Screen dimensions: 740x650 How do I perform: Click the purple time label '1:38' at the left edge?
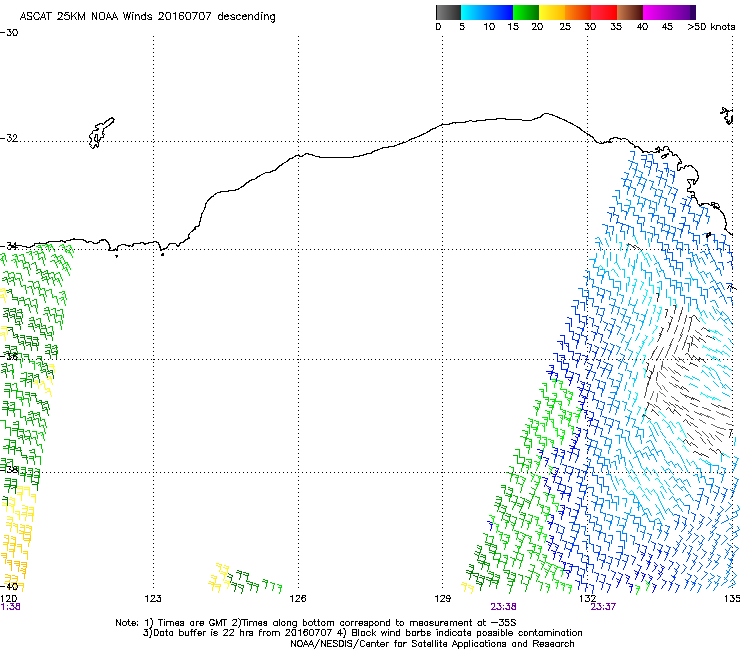(x=10, y=607)
